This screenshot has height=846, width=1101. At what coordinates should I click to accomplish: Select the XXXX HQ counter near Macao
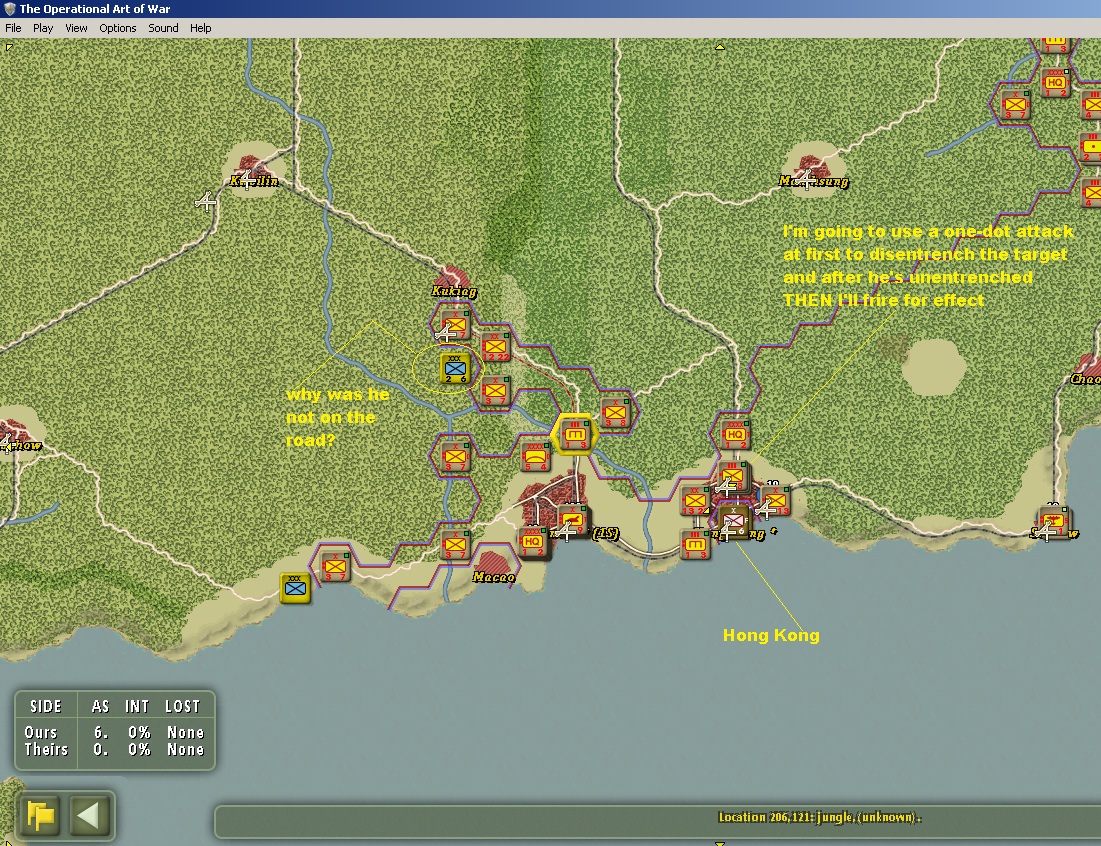[532, 542]
